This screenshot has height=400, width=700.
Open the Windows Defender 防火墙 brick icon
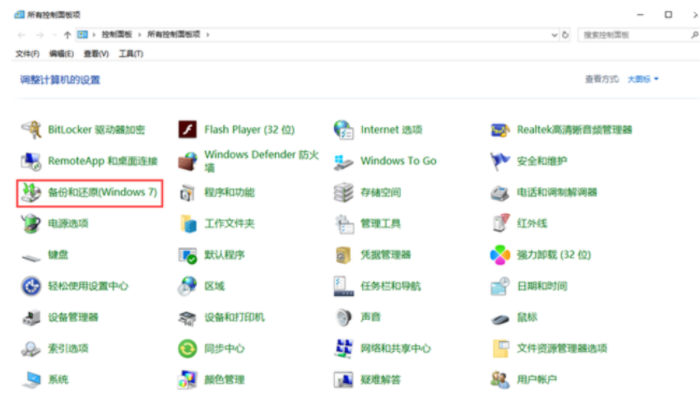click(x=188, y=161)
